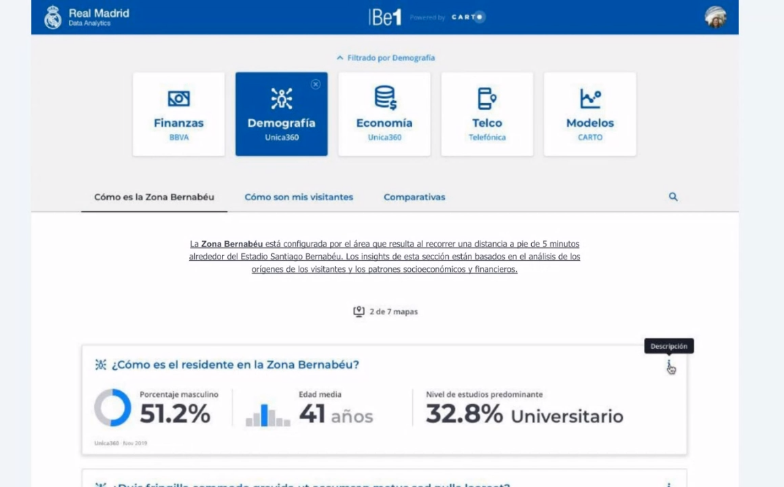Collapse the Filtrado por Demografía chevron

(x=340, y=58)
